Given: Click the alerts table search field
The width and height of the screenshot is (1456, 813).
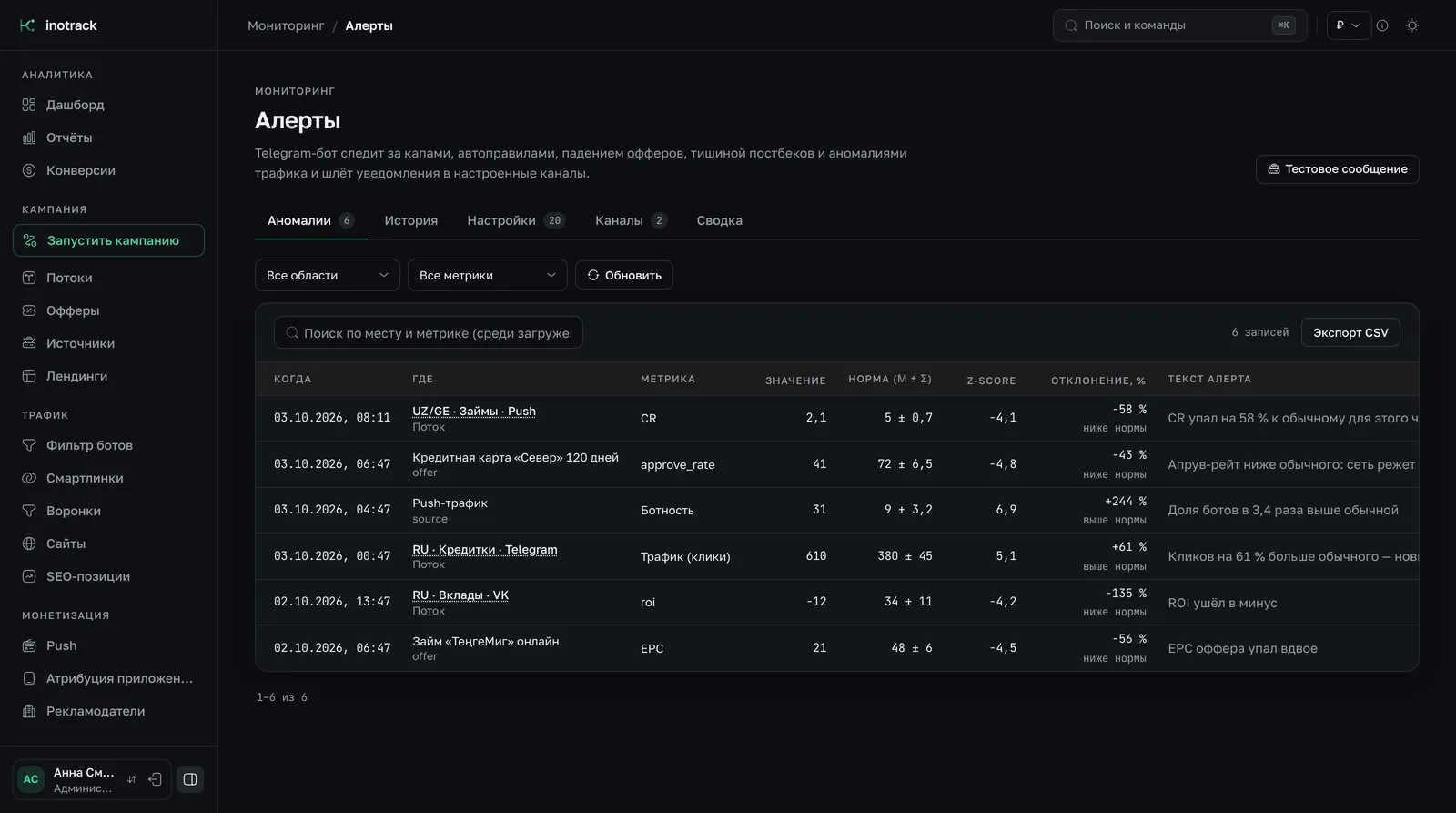Looking at the screenshot, I should [x=429, y=332].
